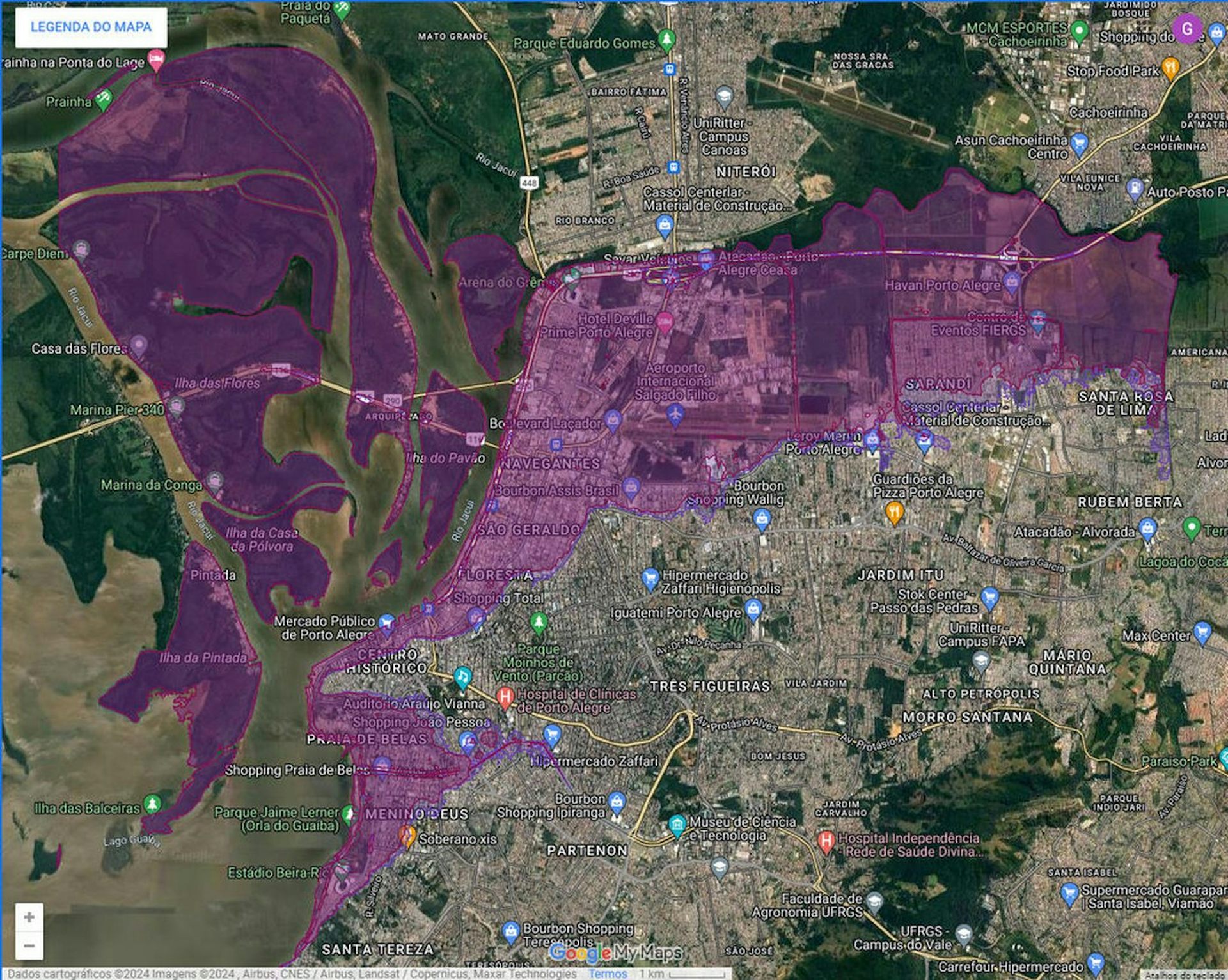Click the Marina da Conga marker

click(214, 482)
